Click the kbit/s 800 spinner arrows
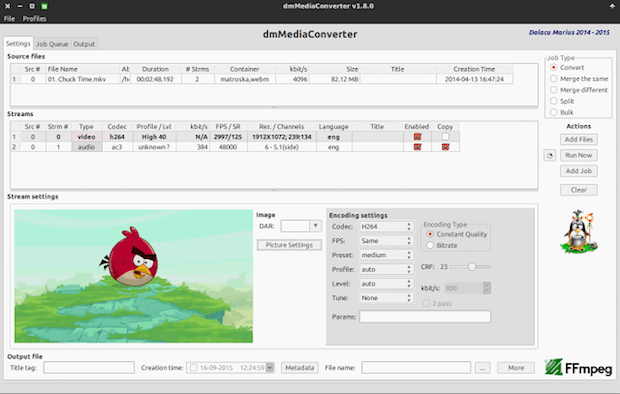 click(x=487, y=288)
